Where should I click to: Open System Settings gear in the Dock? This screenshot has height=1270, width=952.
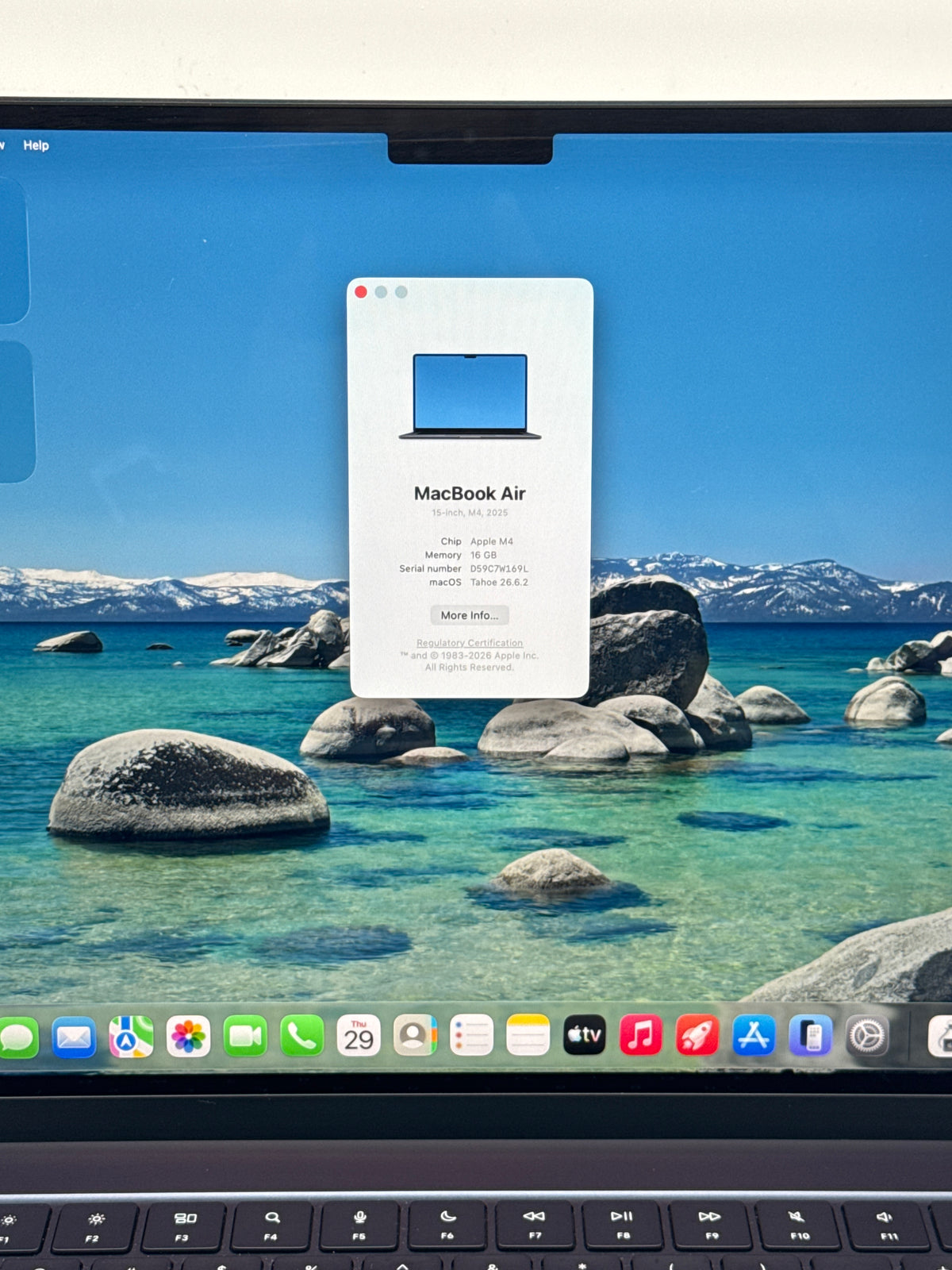866,1035
